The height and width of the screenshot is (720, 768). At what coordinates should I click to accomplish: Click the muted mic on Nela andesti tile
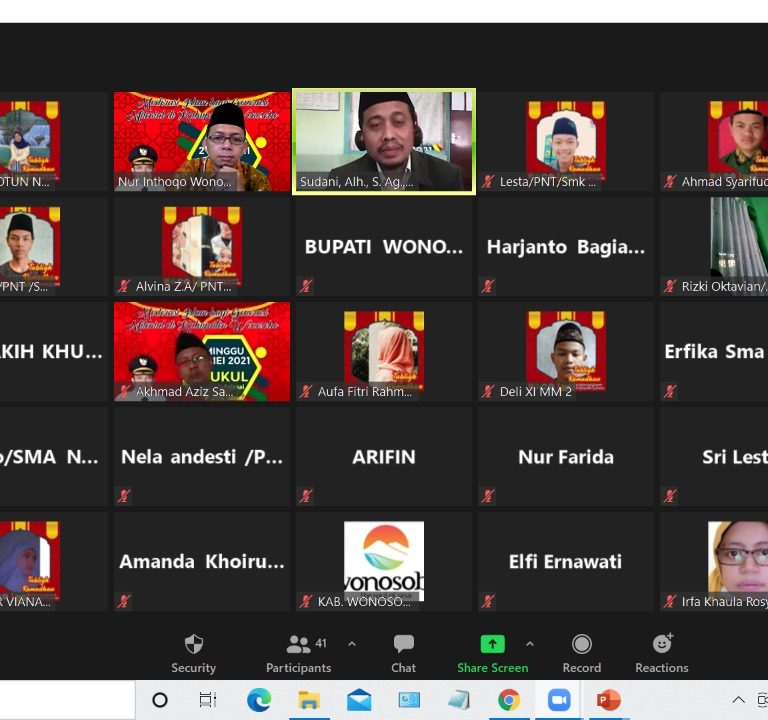[124, 496]
